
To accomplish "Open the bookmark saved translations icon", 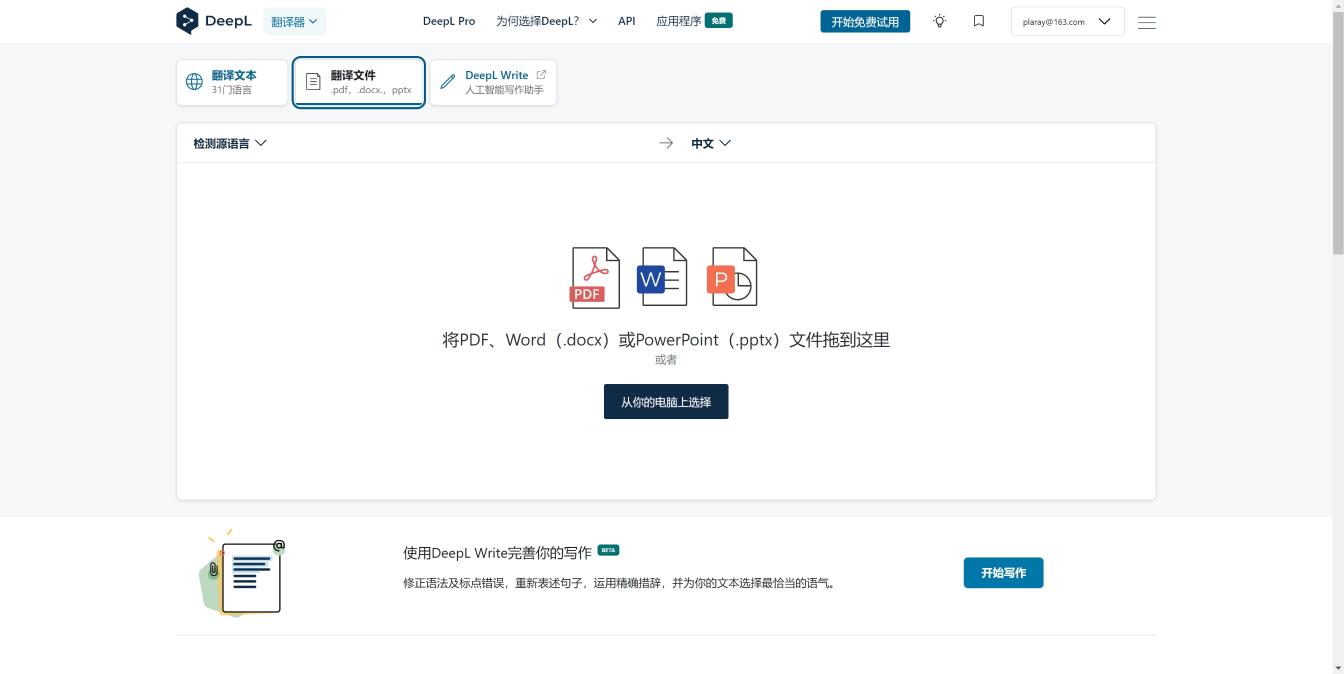I will tap(979, 21).
